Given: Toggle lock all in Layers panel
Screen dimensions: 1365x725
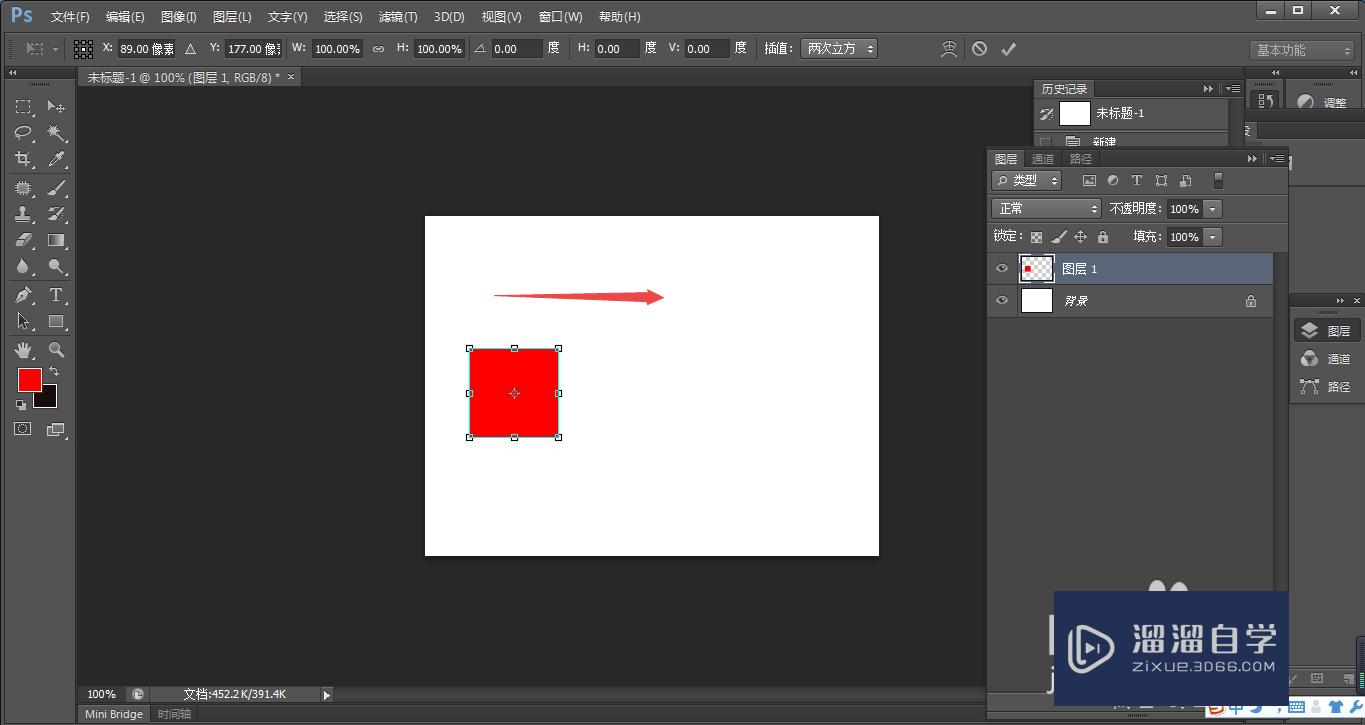Looking at the screenshot, I should pyautogui.click(x=1103, y=237).
